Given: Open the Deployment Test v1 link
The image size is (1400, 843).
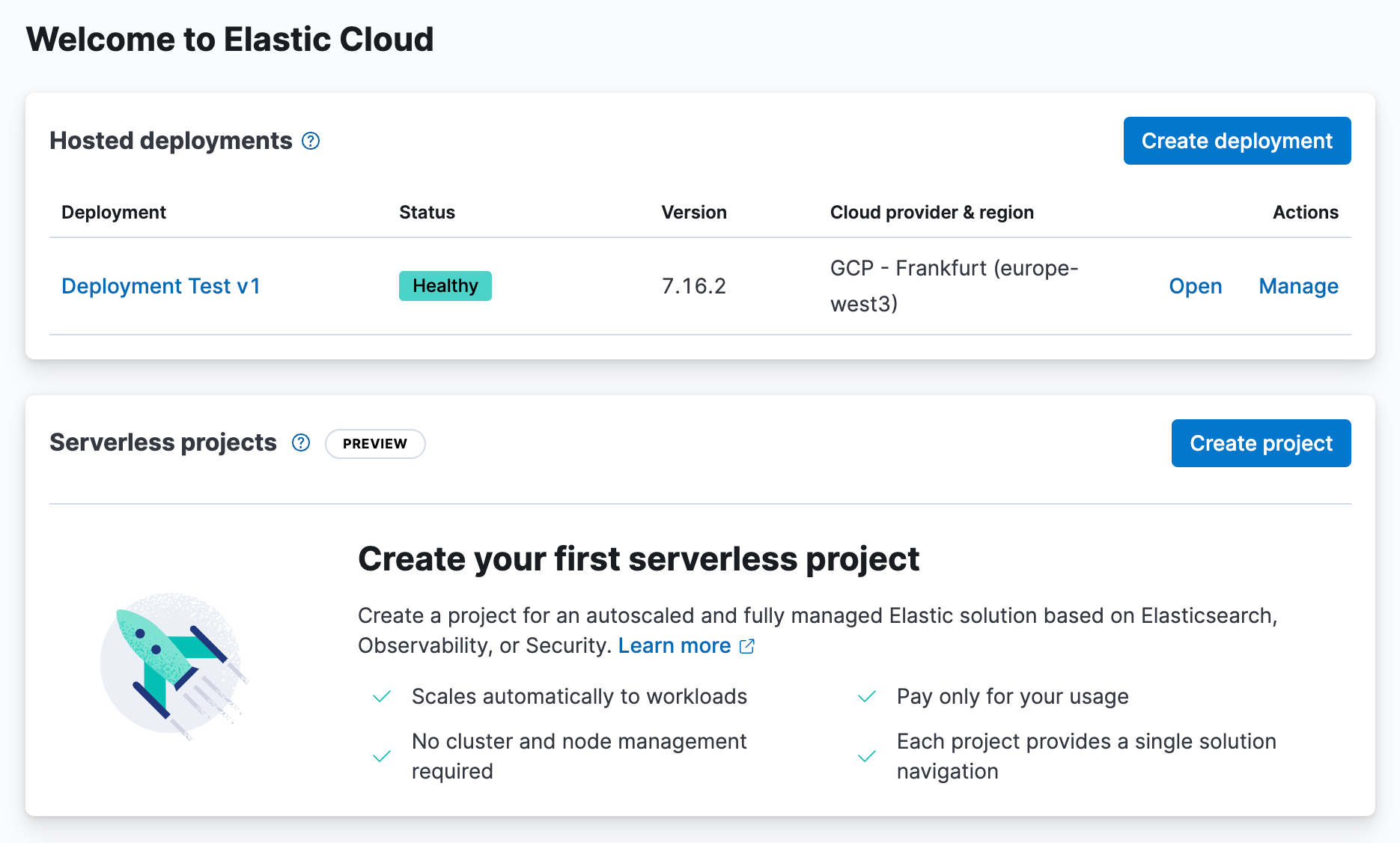Looking at the screenshot, I should click(x=161, y=286).
